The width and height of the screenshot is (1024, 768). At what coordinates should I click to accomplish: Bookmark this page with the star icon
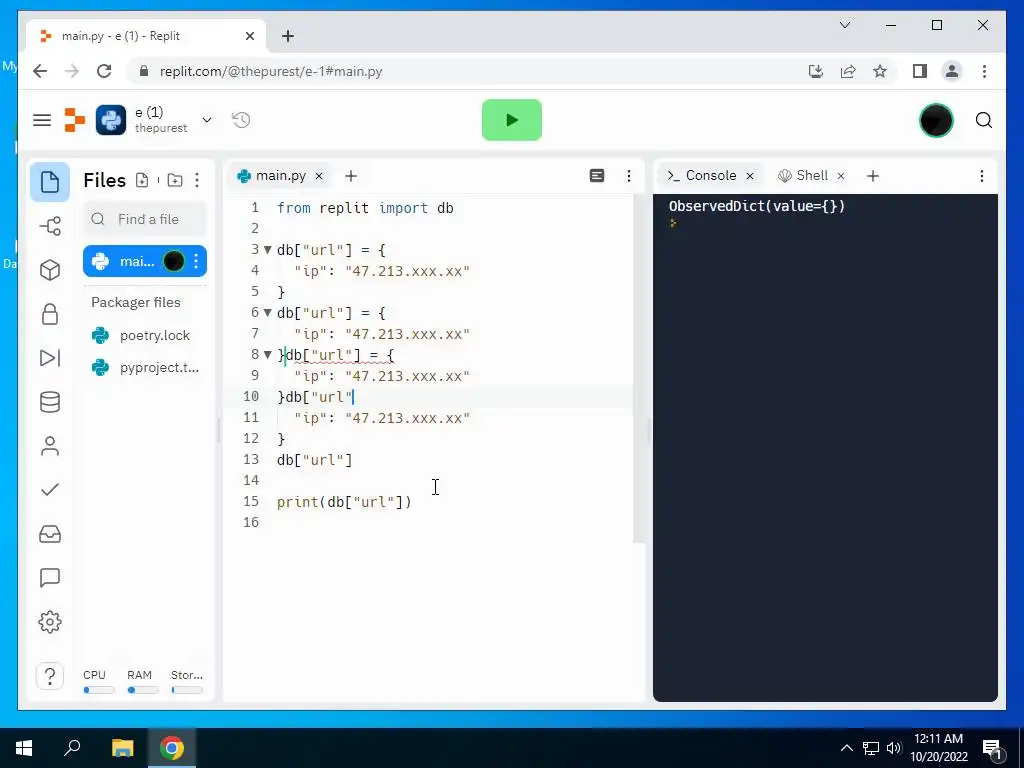880,71
